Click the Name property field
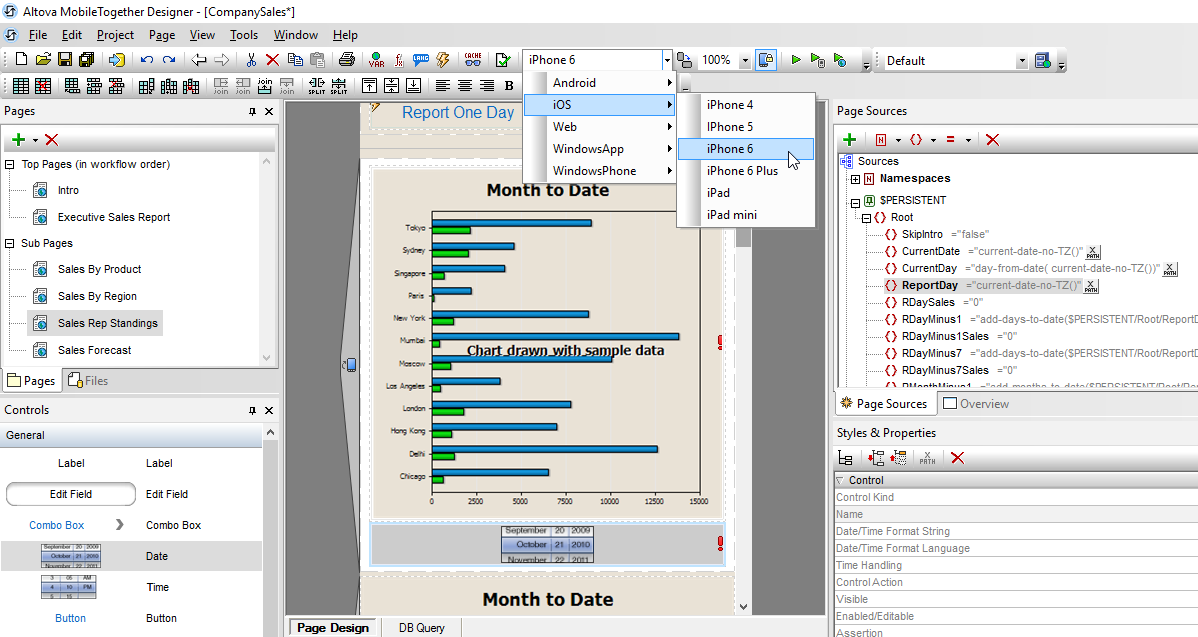Screen dimensions: 1198x637 pyautogui.click(x=1016, y=514)
